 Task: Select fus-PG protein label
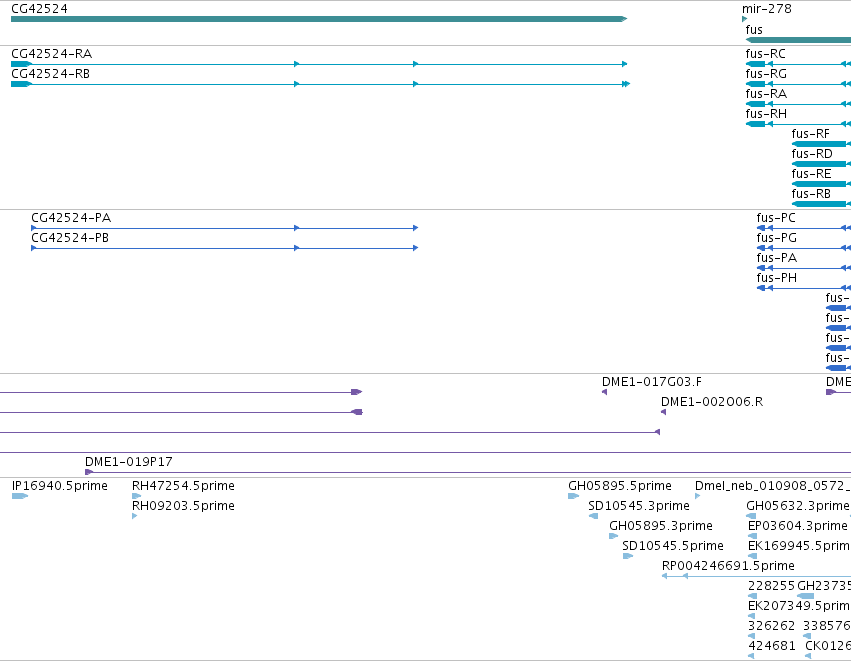(777, 238)
